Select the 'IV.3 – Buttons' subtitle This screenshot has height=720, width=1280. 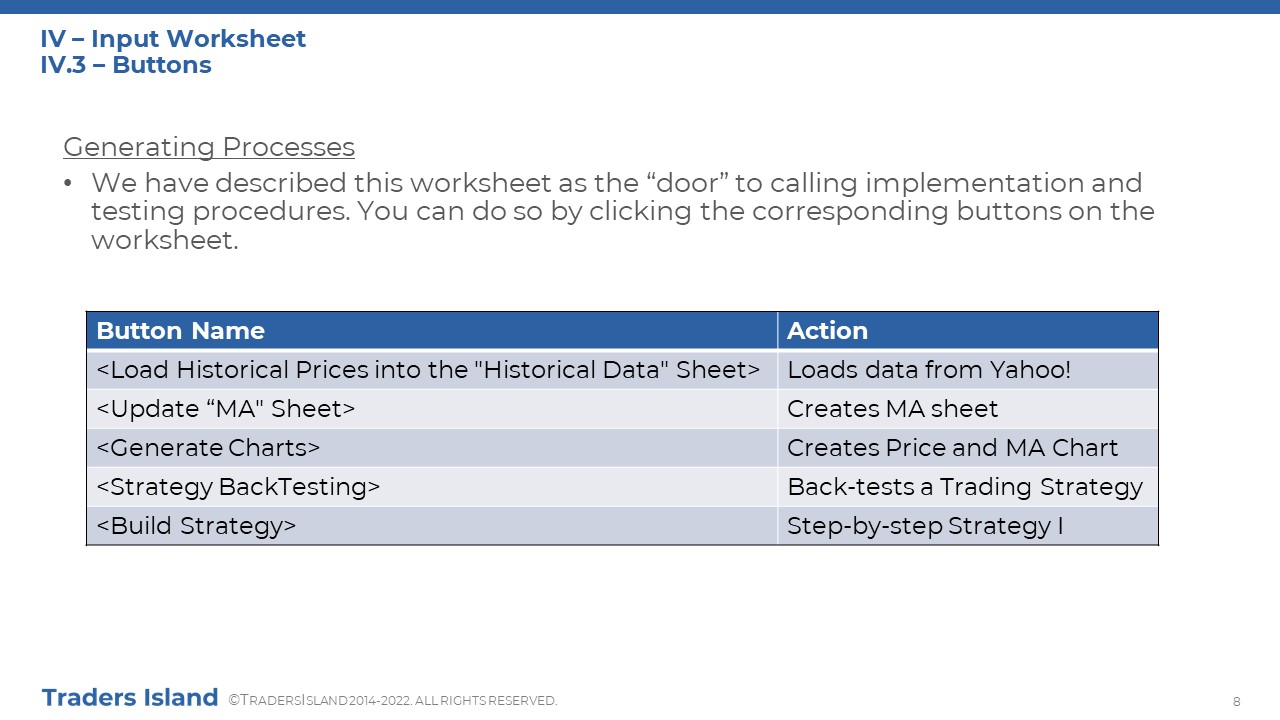[x=126, y=65]
